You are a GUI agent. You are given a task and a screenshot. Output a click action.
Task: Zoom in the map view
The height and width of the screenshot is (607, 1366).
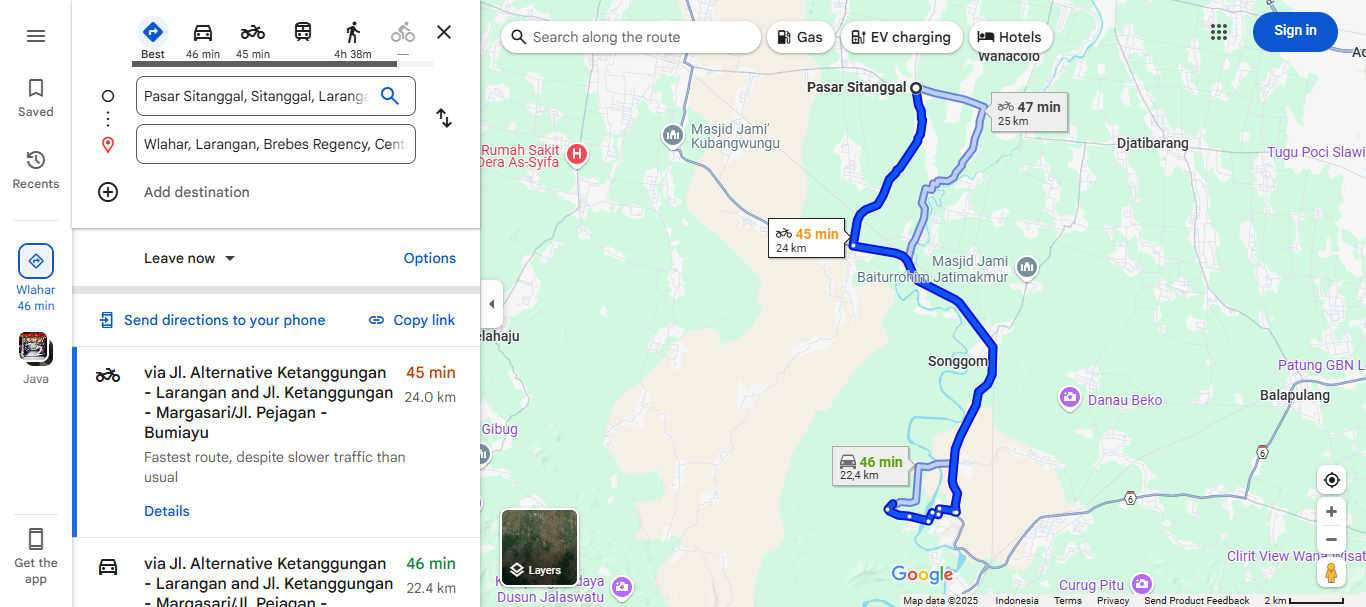click(x=1331, y=512)
